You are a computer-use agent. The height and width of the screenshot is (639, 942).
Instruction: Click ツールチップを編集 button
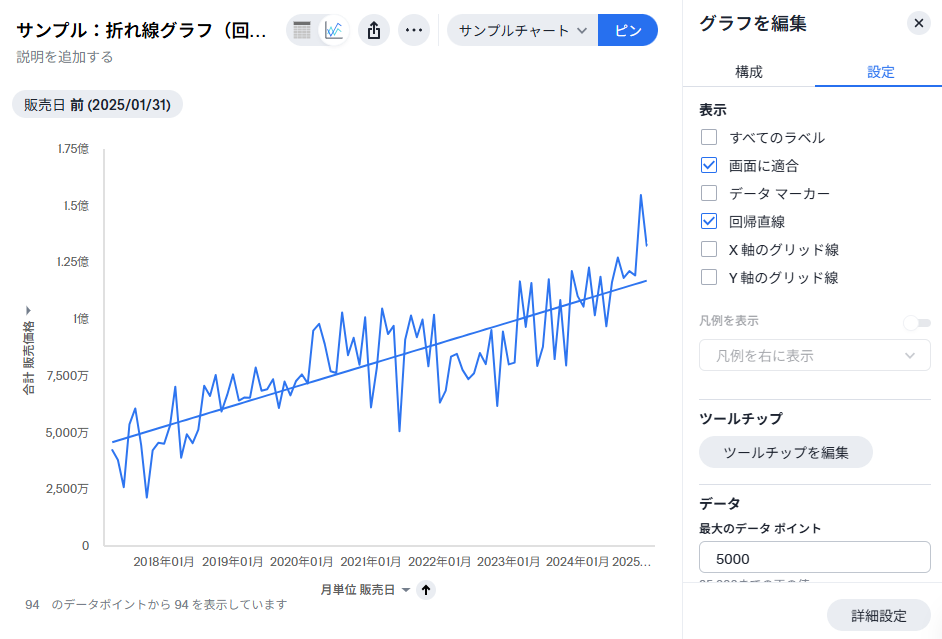(x=785, y=452)
